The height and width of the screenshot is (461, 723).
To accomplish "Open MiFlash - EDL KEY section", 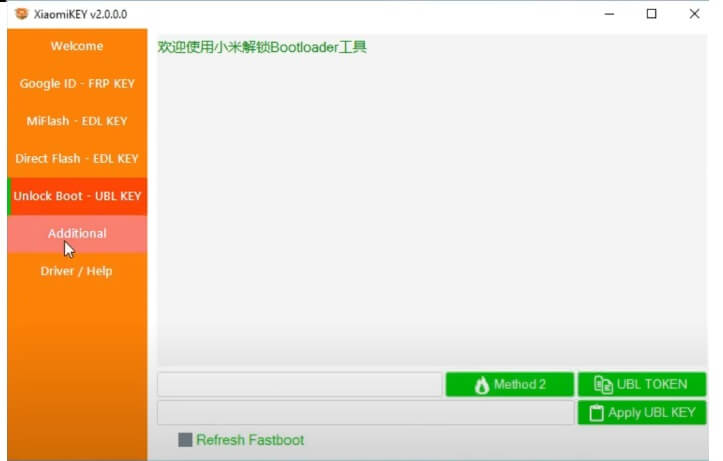I will click(77, 121).
